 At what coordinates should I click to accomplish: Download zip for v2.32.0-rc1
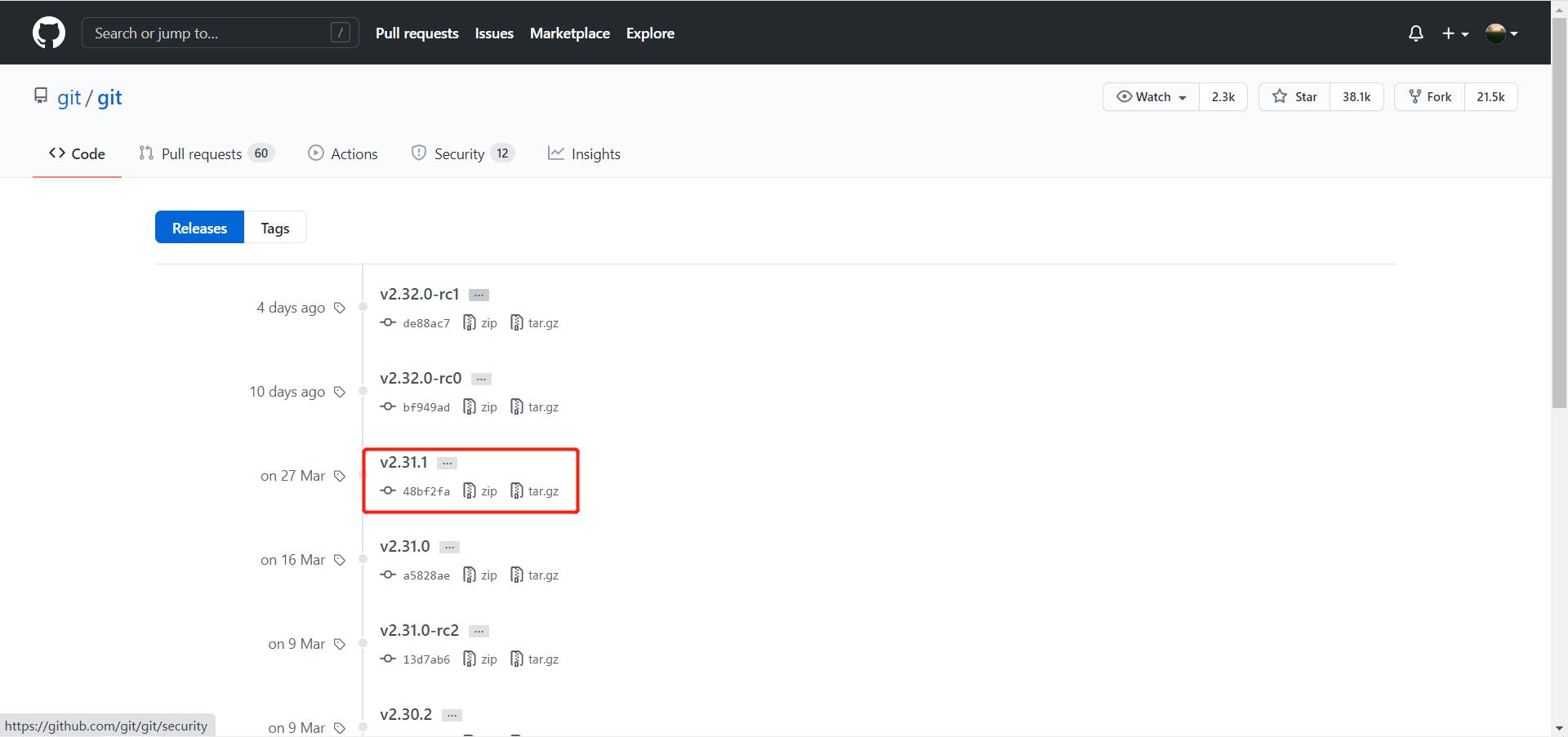tap(480, 323)
